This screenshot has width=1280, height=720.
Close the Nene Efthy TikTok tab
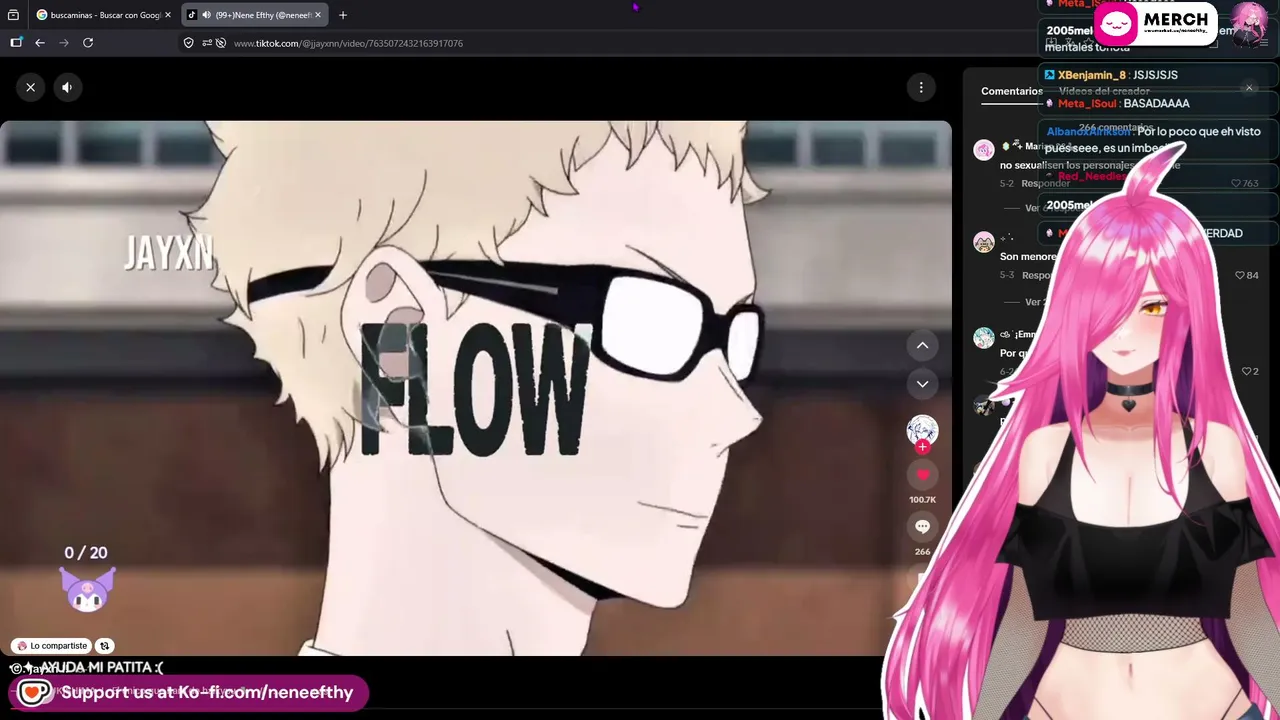pyautogui.click(x=318, y=15)
